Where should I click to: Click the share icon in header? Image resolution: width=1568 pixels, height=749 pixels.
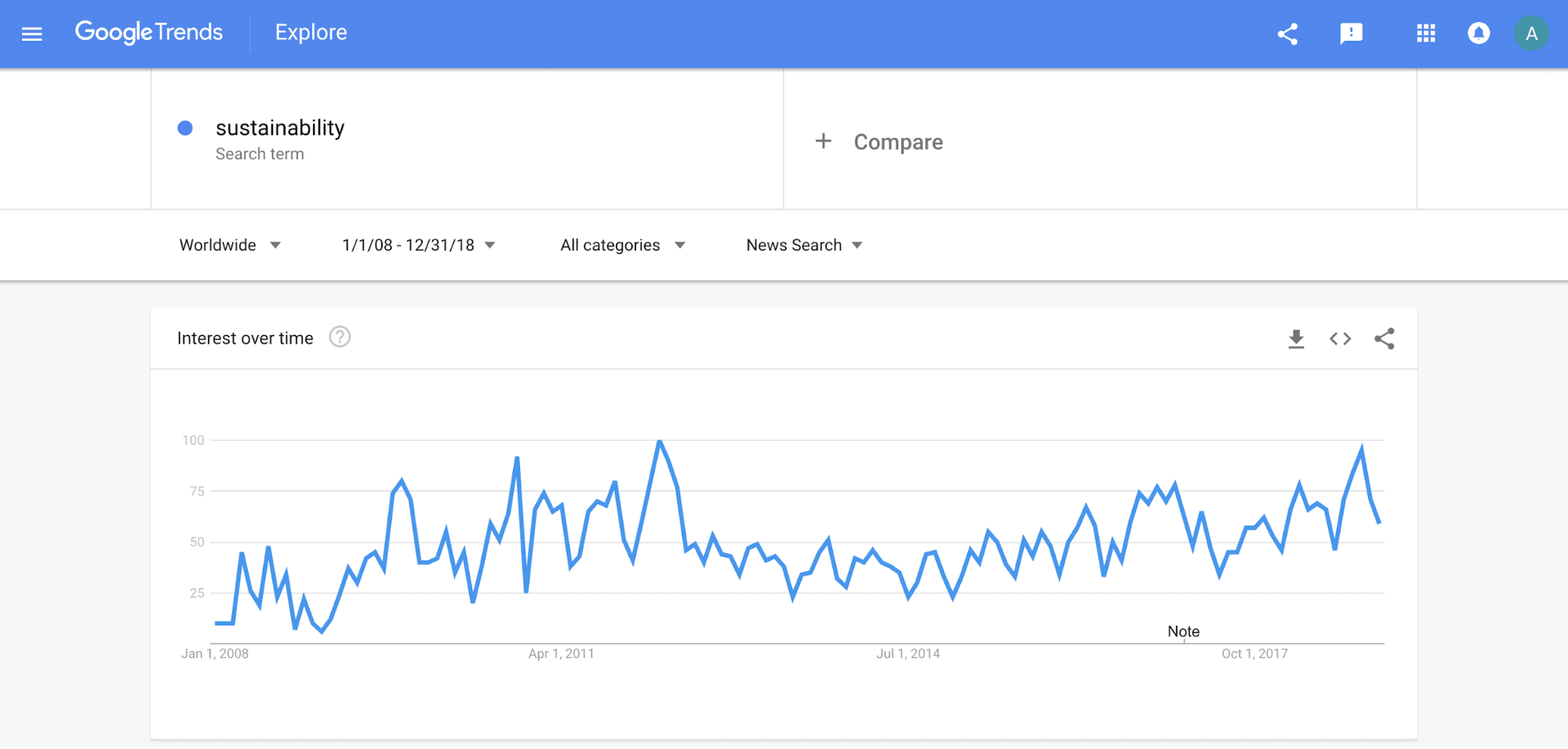(x=1287, y=34)
